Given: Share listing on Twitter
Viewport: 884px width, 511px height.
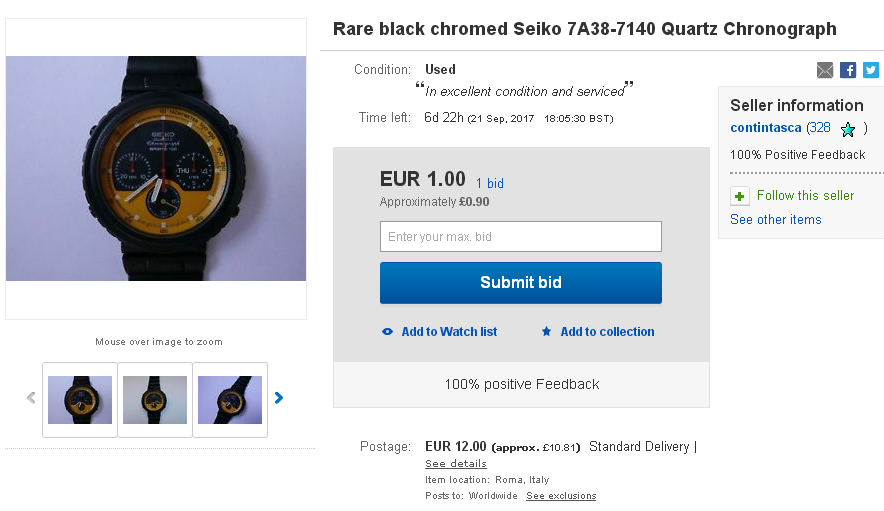Looking at the screenshot, I should pos(871,70).
